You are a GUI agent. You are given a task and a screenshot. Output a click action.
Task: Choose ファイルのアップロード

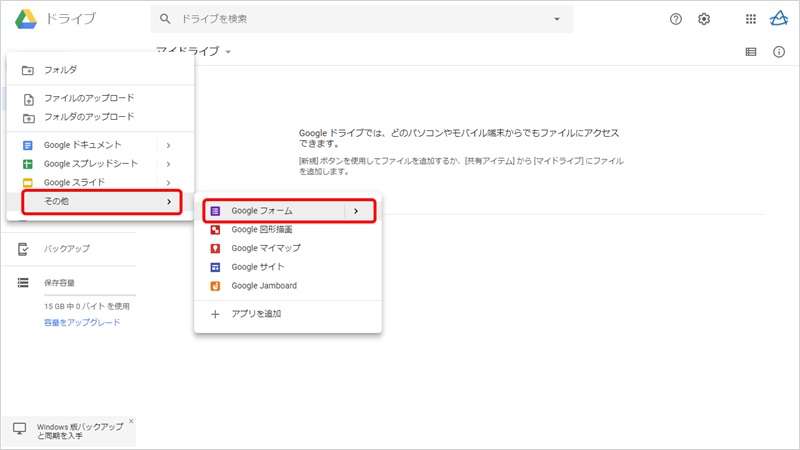pyautogui.click(x=101, y=98)
